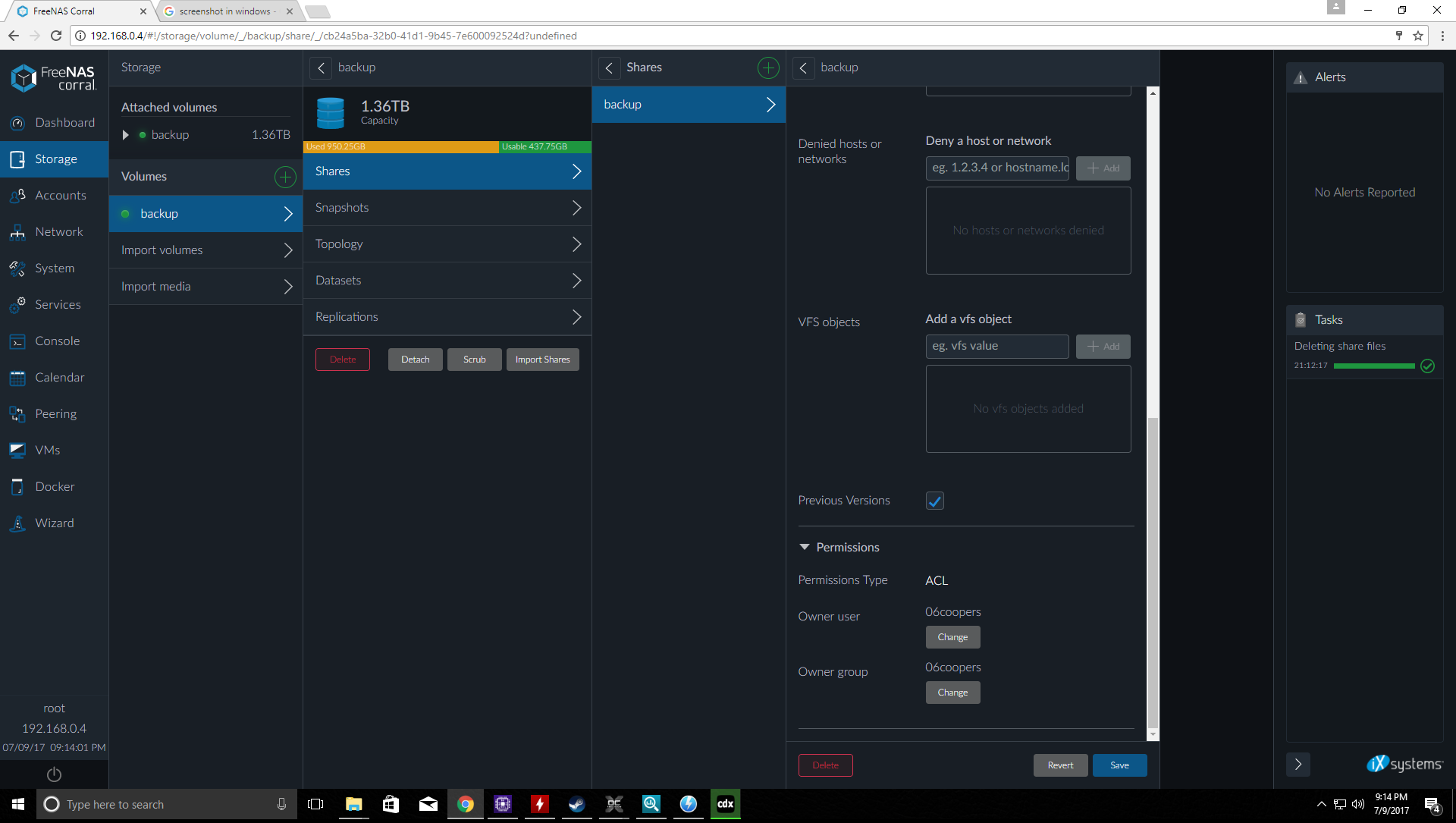Viewport: 1456px width, 823px height.
Task: Open the Console section
Action: pos(54,341)
